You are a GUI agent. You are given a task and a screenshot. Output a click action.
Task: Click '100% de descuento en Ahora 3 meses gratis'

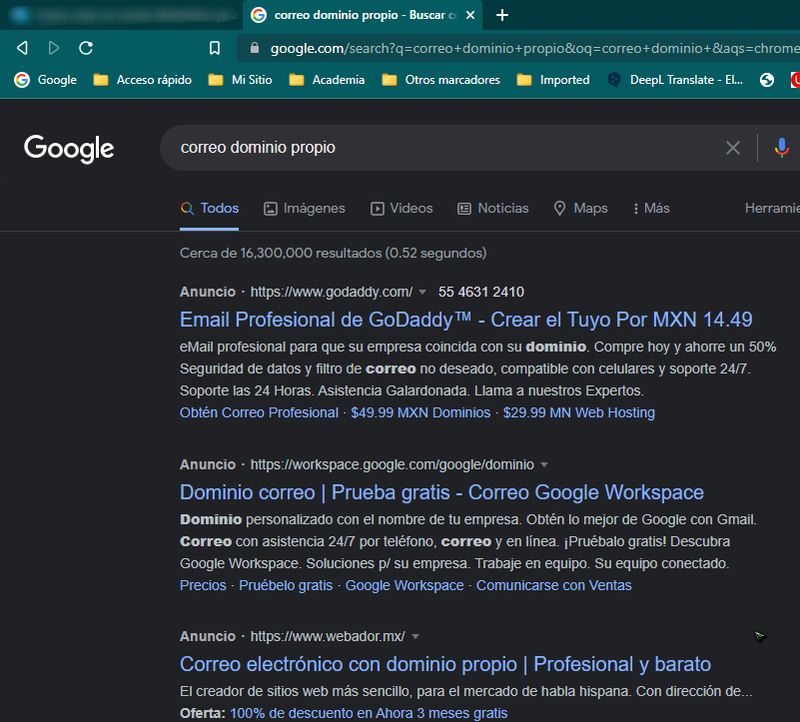[x=368, y=713]
